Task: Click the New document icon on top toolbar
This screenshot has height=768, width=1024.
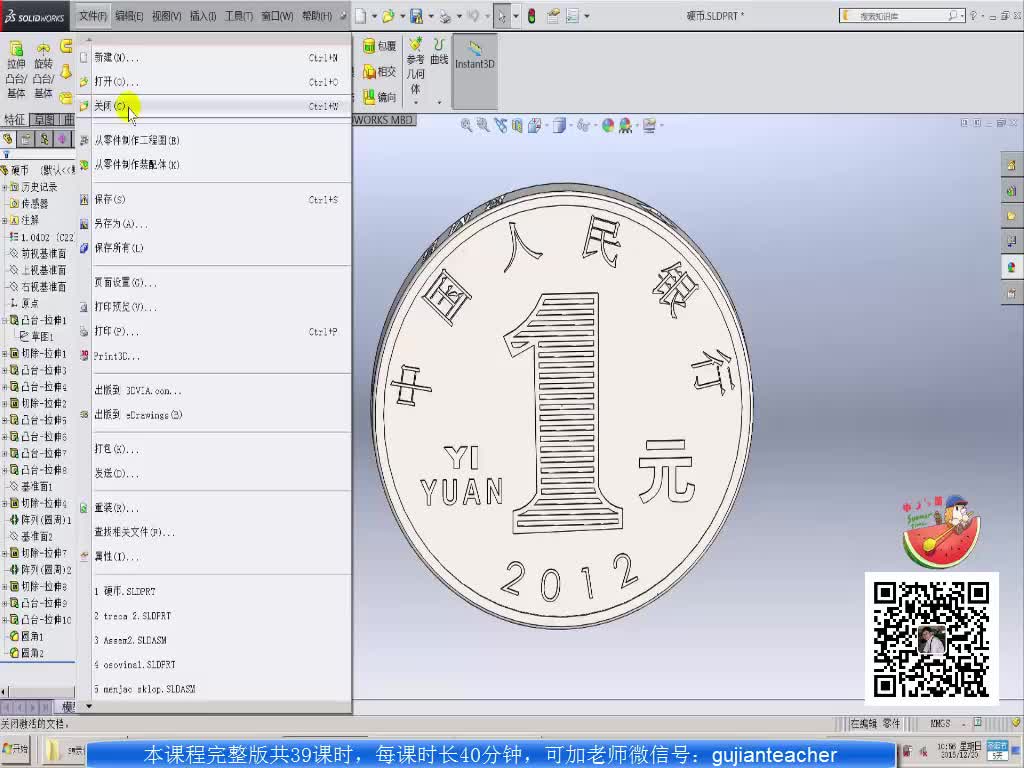Action: click(x=360, y=15)
